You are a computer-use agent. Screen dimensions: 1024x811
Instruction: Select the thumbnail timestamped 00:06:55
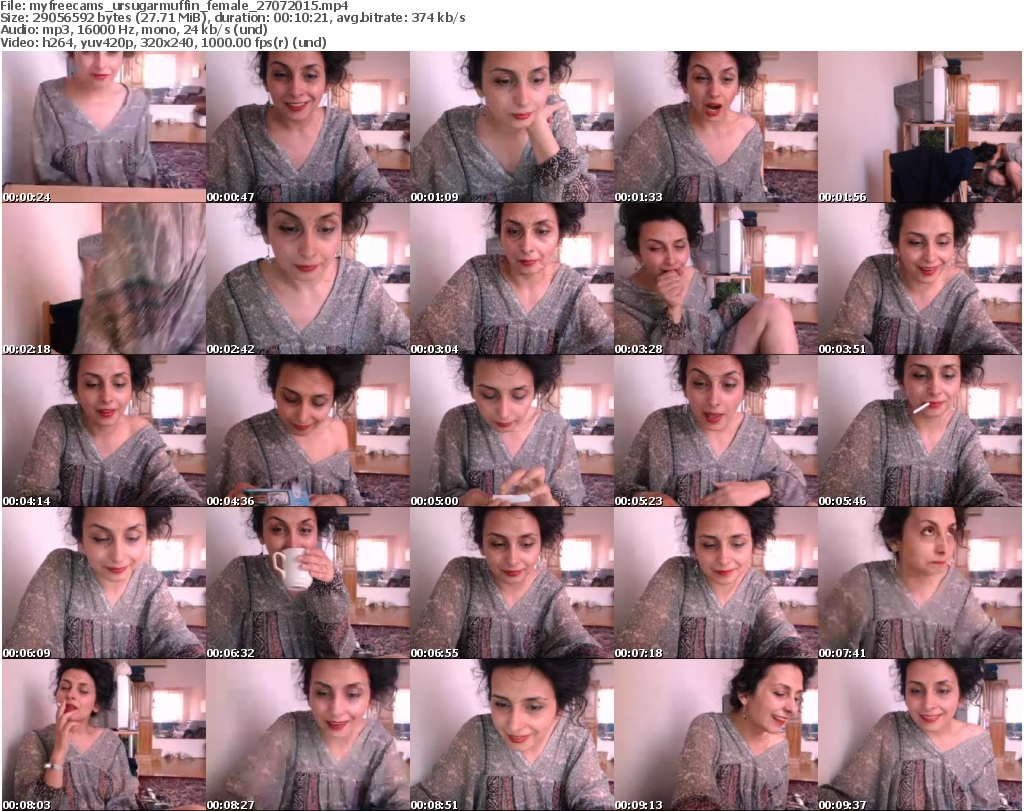[x=512, y=583]
